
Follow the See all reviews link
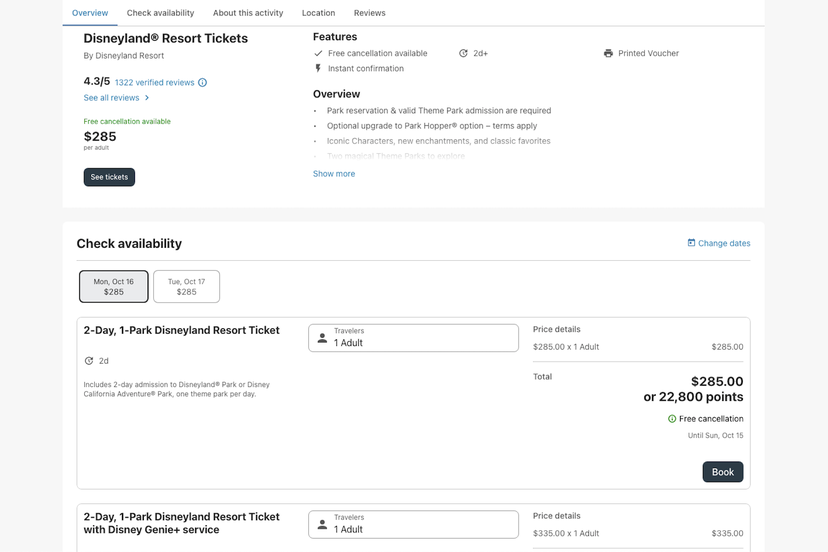[x=111, y=98]
